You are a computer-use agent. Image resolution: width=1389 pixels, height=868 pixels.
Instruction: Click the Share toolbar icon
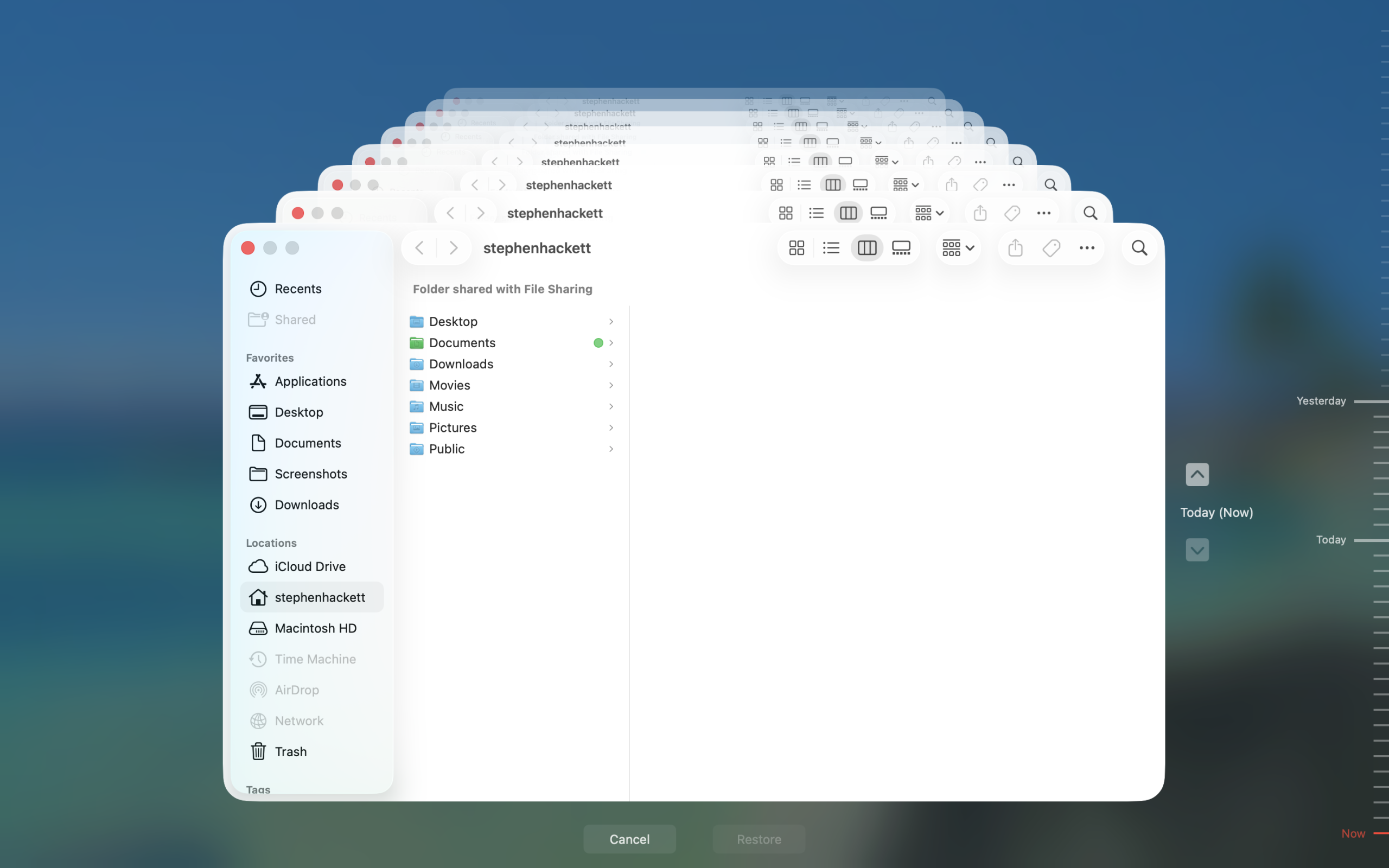(x=1015, y=248)
